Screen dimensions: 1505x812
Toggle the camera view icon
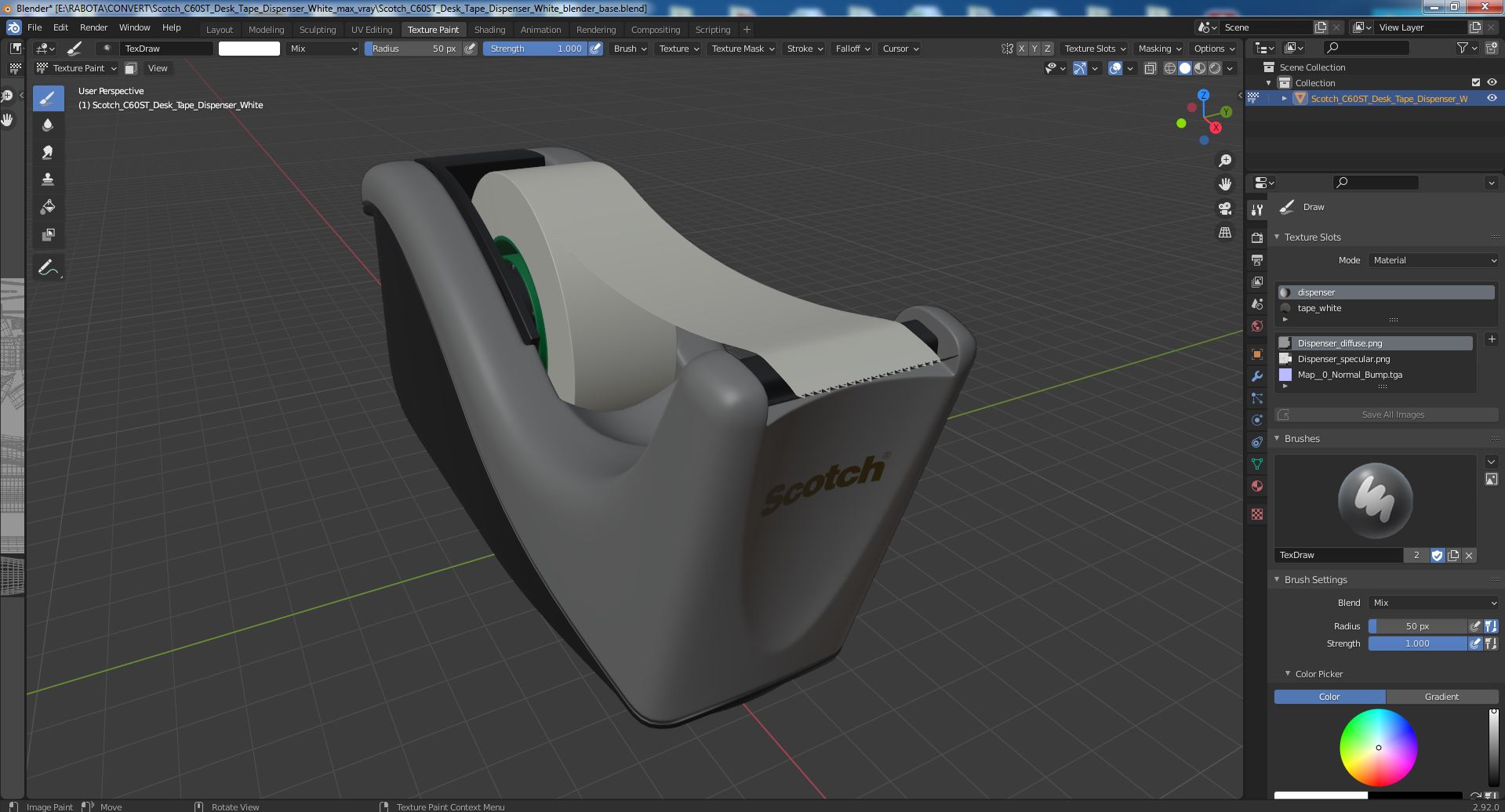click(x=1224, y=208)
